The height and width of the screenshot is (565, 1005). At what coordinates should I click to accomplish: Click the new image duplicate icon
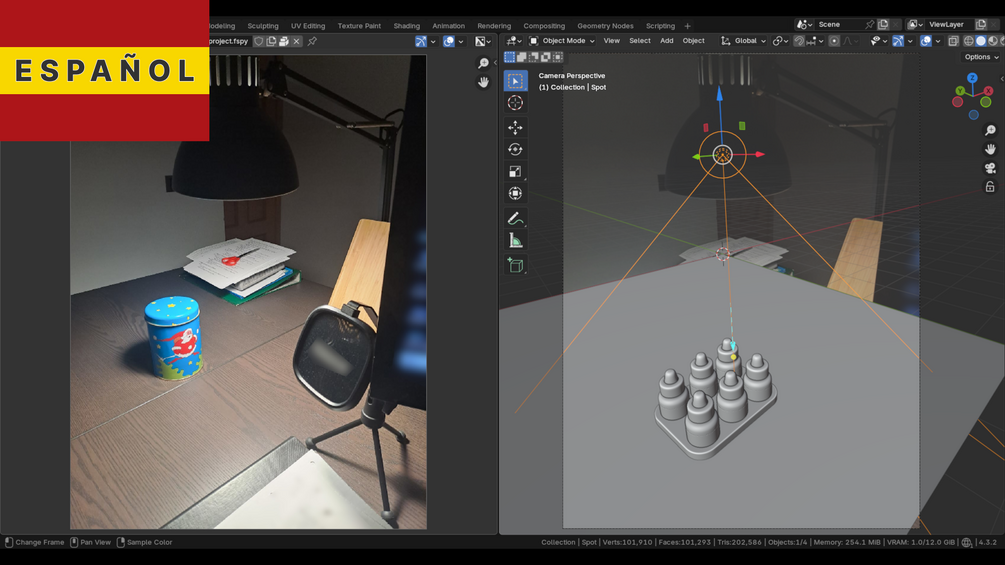(271, 41)
